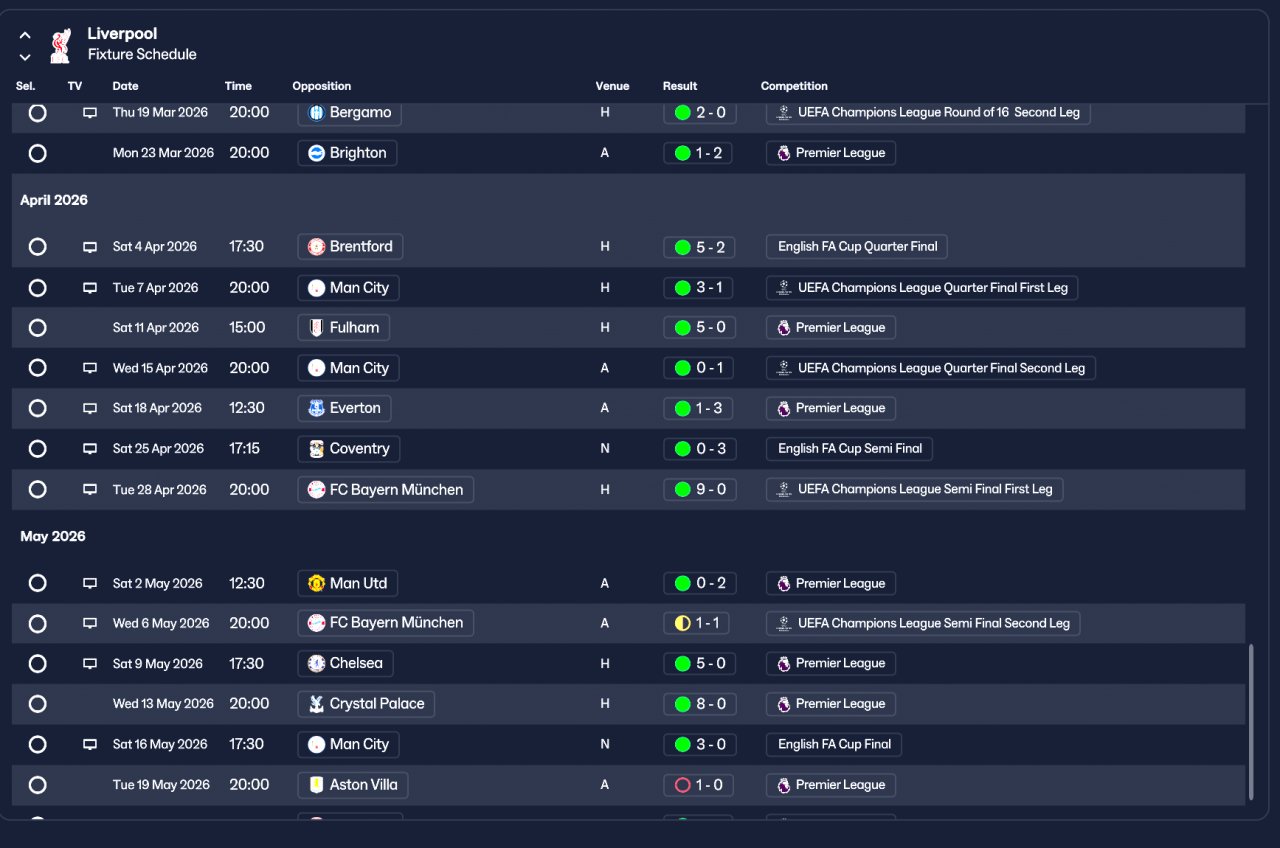1280x848 pixels.
Task: Open the Bergamo opposition button
Action: pos(350,113)
